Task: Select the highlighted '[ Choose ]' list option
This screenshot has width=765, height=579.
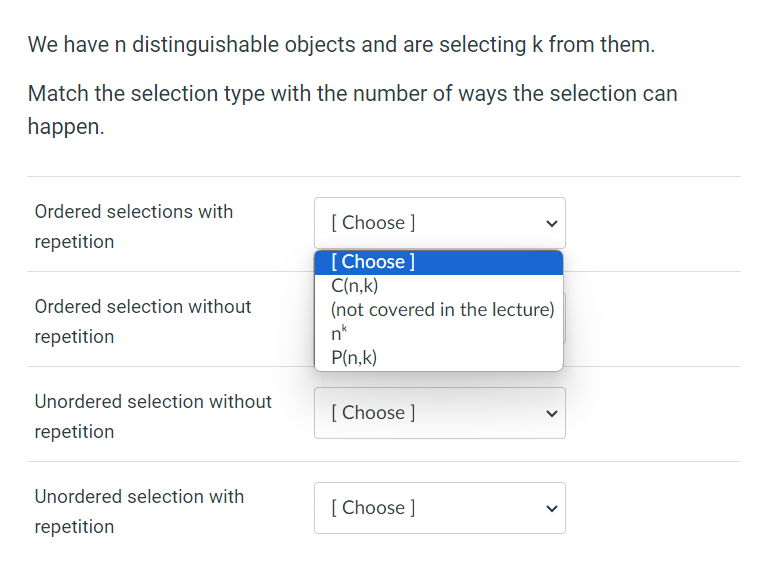Action: pos(372,262)
